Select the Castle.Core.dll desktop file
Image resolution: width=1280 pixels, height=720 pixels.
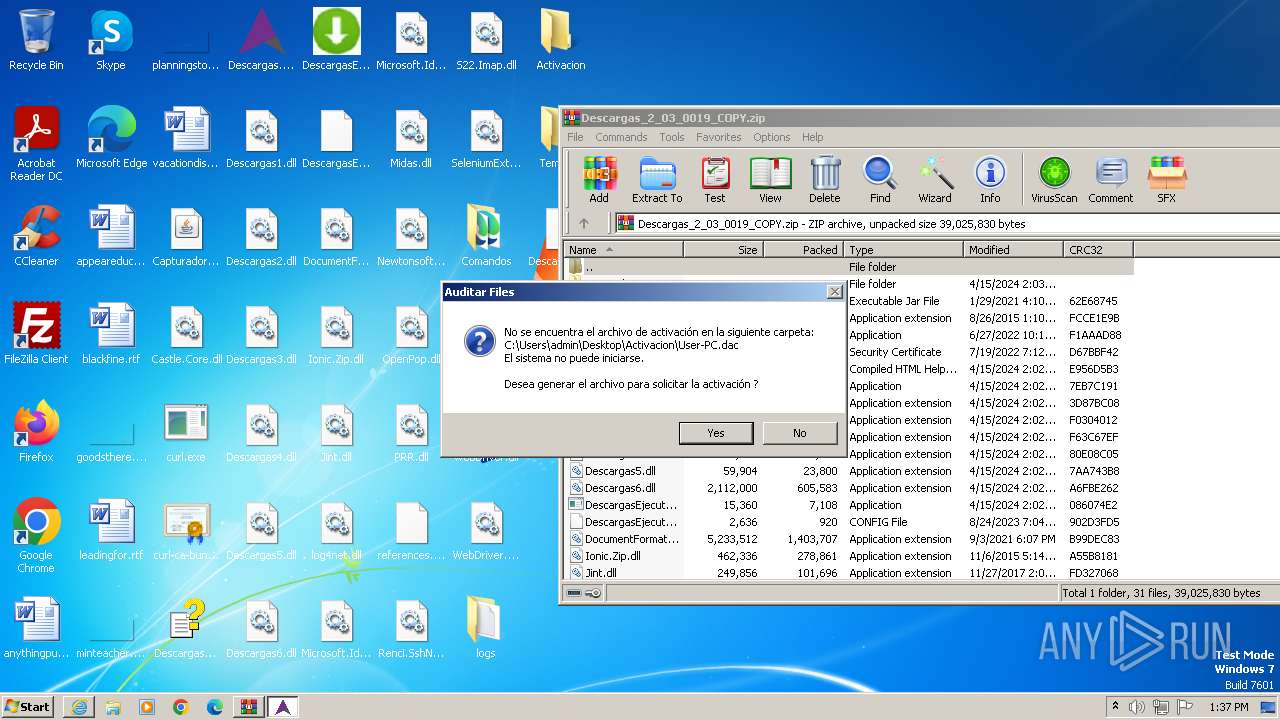point(186,335)
